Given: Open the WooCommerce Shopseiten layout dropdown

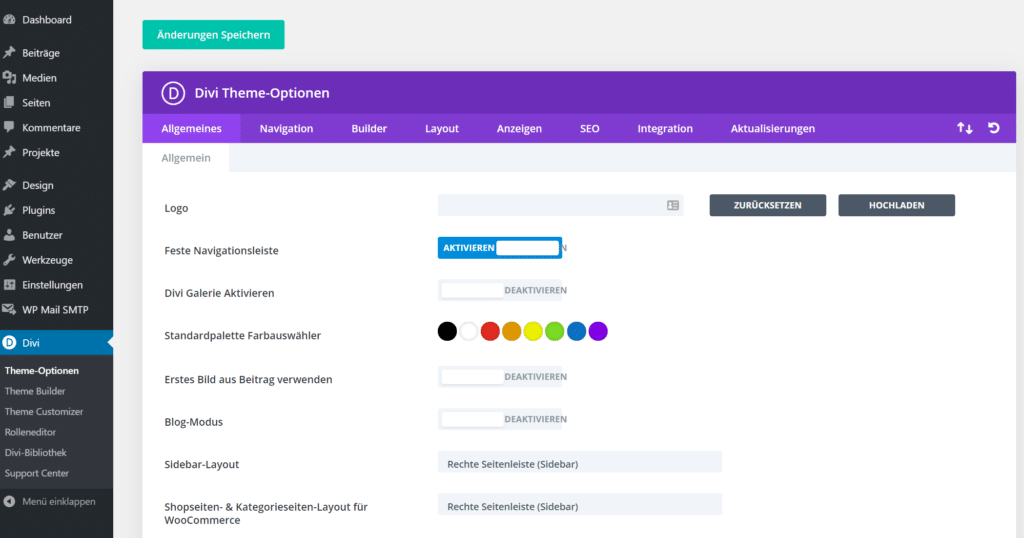Looking at the screenshot, I should coord(580,506).
